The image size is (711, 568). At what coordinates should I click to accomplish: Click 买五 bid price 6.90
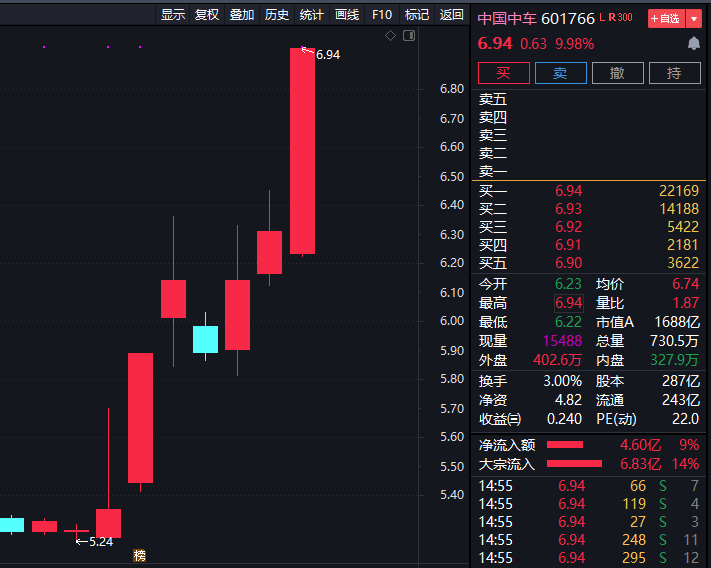569,263
